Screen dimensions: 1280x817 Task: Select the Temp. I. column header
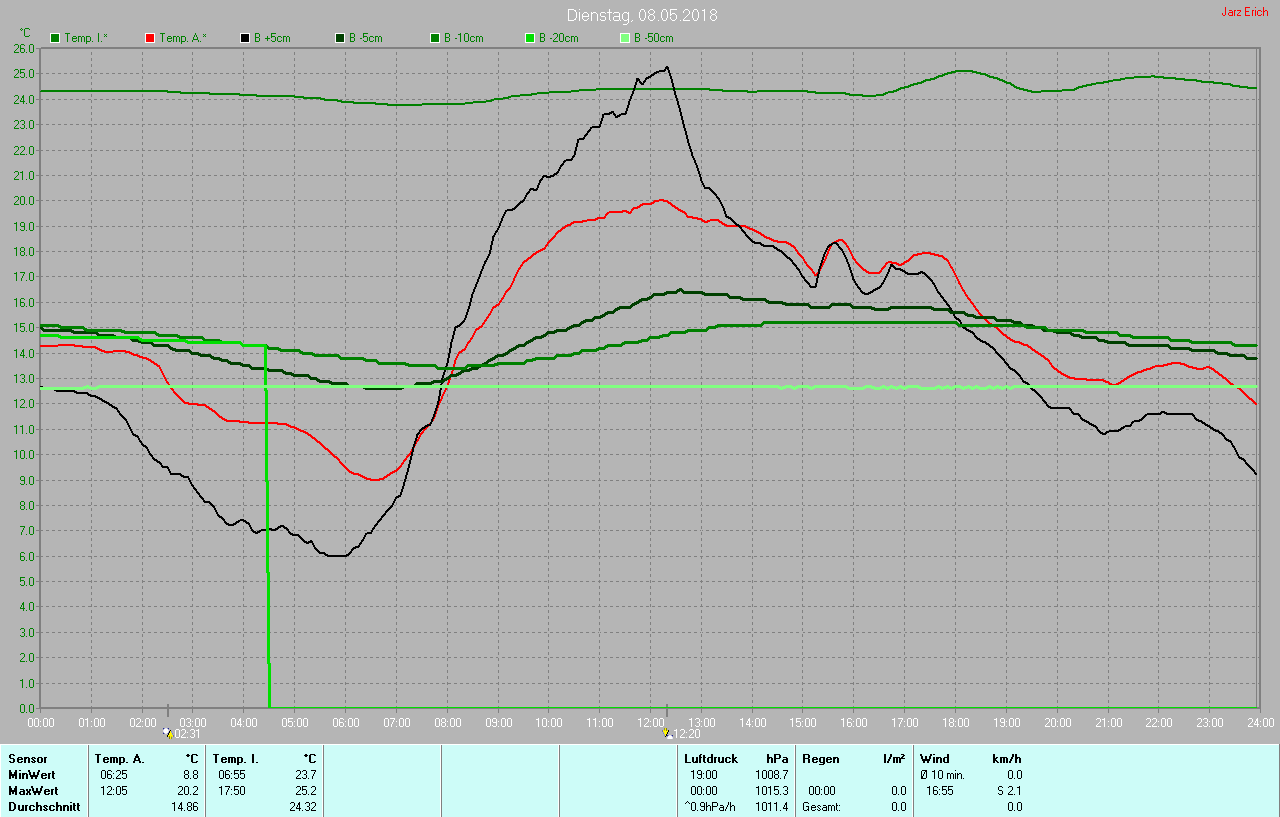[x=235, y=759]
